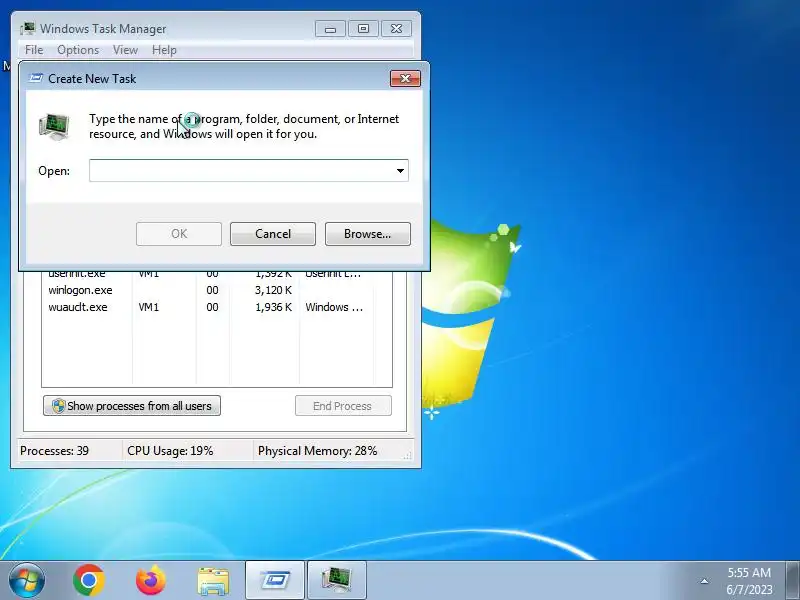Click the 1,936 K memory value

[x=273, y=307]
